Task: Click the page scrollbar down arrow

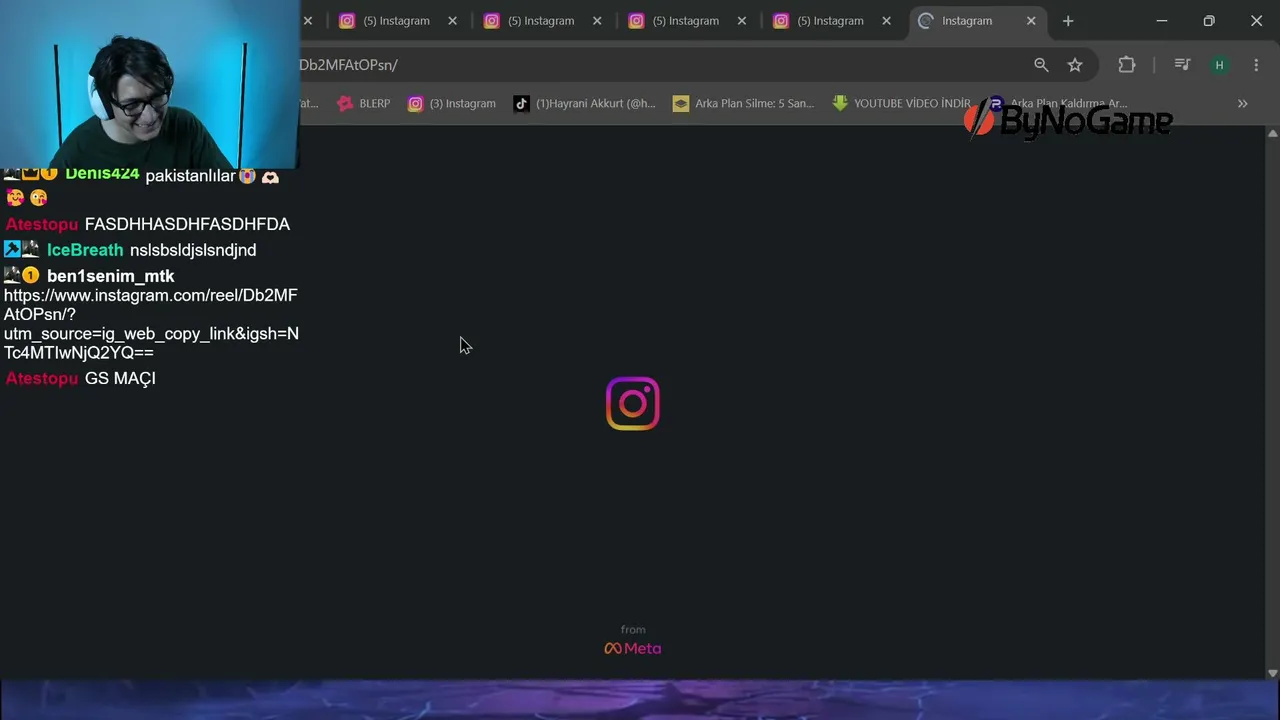Action: pos(1272,673)
